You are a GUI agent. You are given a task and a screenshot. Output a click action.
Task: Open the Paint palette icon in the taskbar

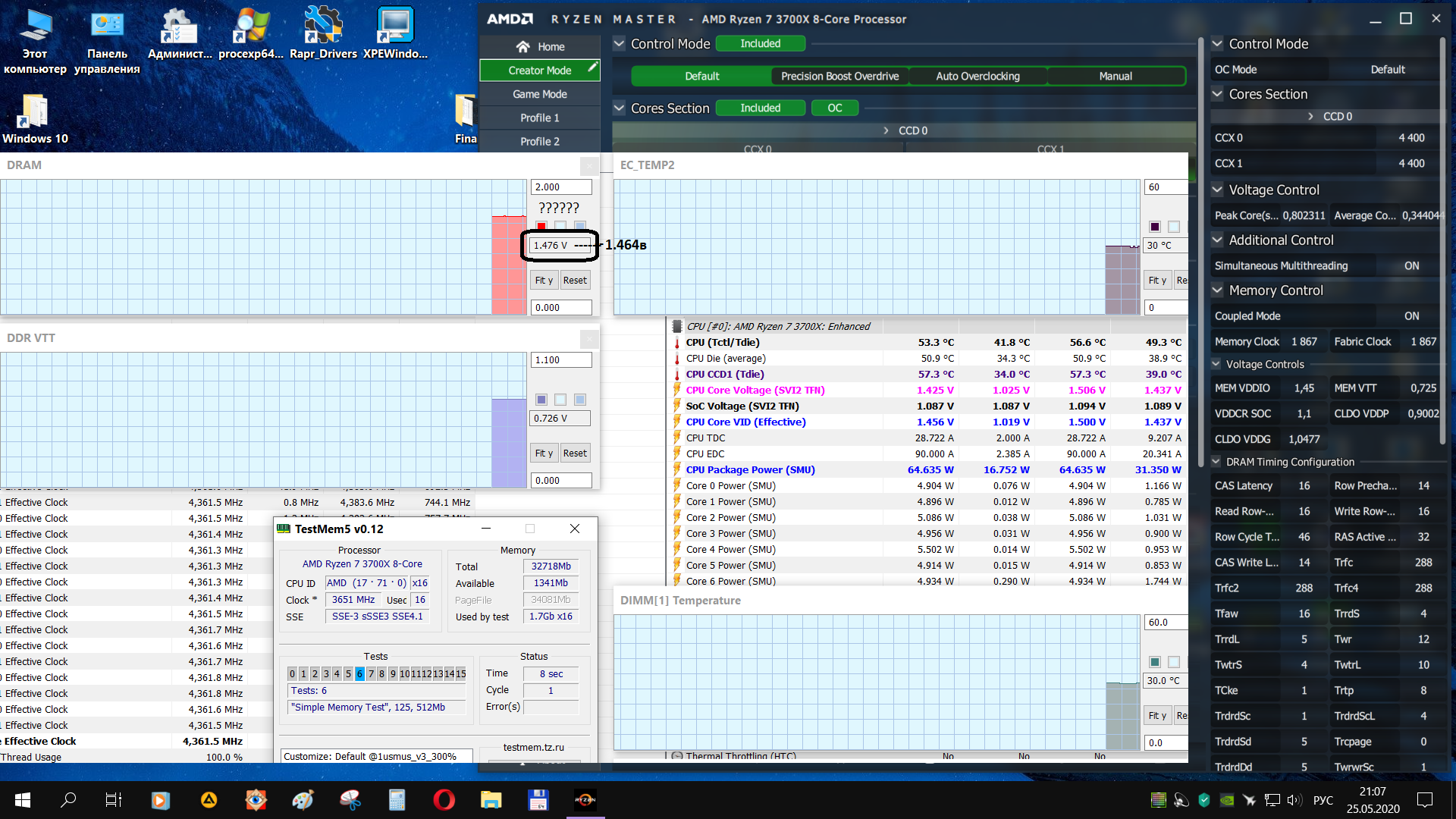coord(303,799)
